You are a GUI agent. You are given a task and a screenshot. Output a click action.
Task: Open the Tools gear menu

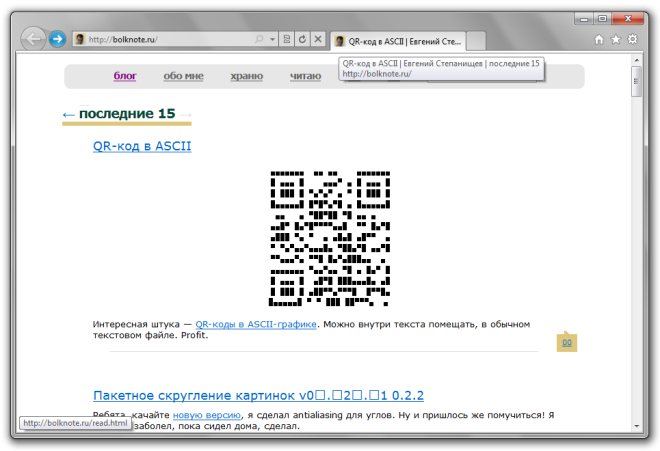632,40
